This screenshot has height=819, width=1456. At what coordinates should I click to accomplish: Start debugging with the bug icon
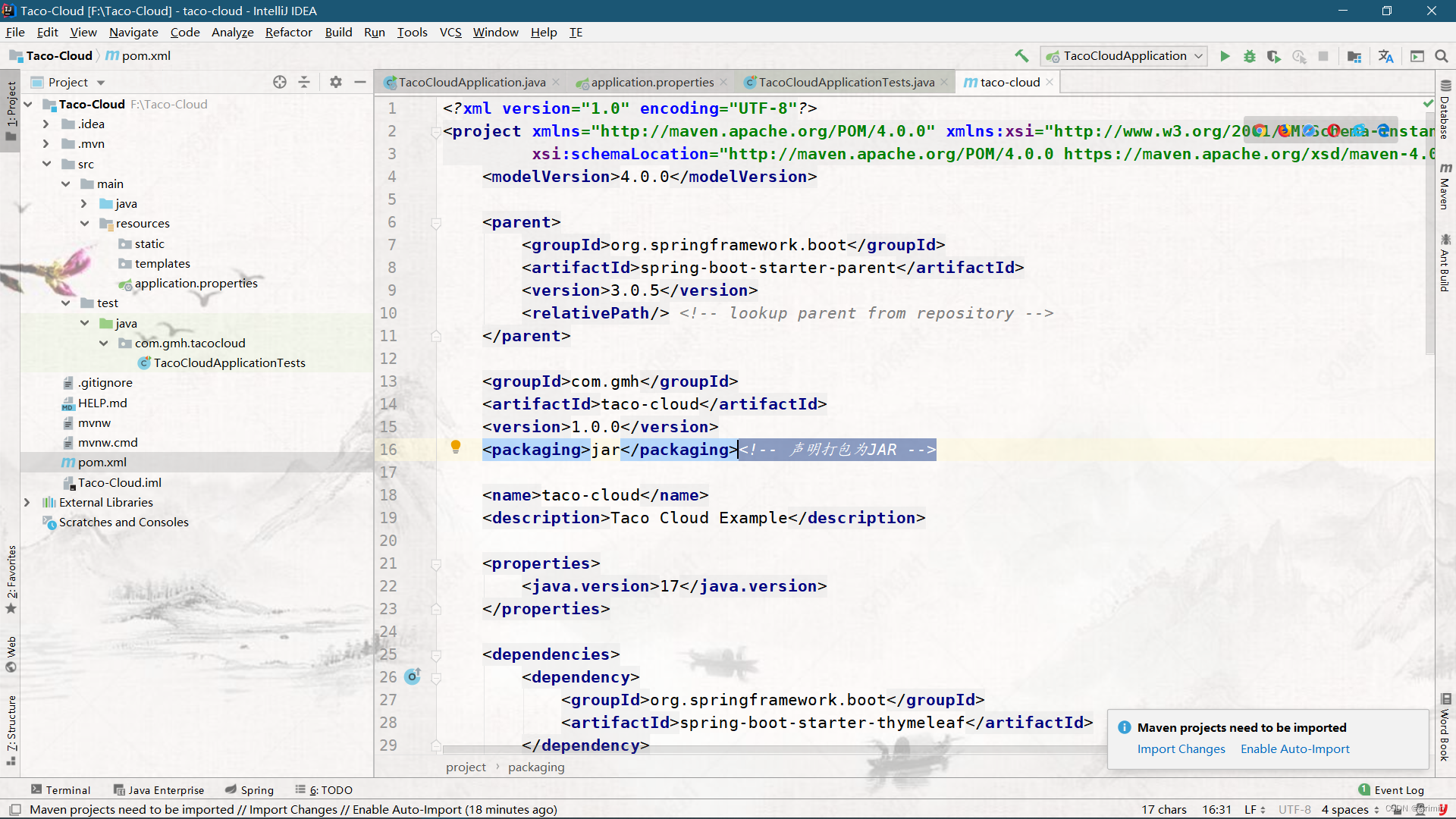point(1249,56)
